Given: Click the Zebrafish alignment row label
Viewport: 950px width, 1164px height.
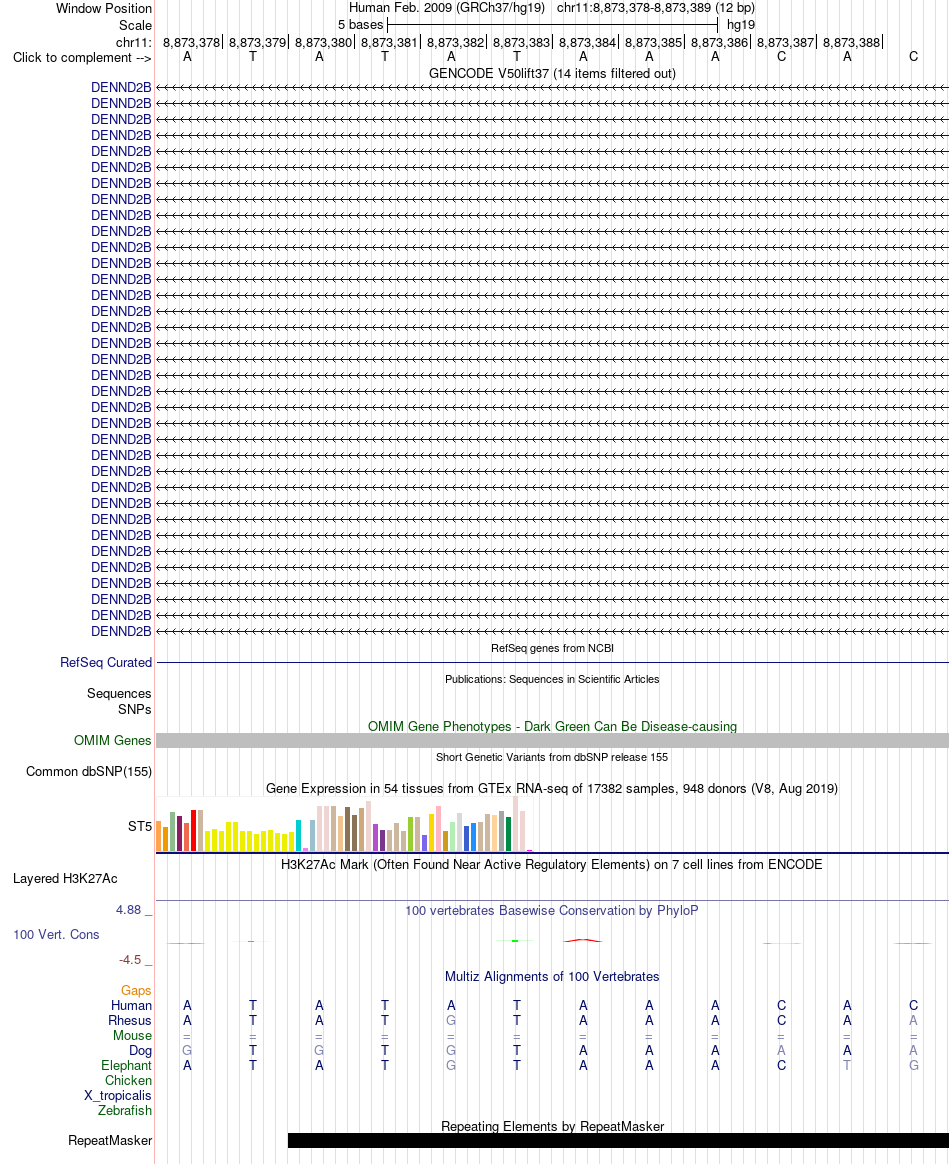Looking at the screenshot, I should (x=125, y=1110).
